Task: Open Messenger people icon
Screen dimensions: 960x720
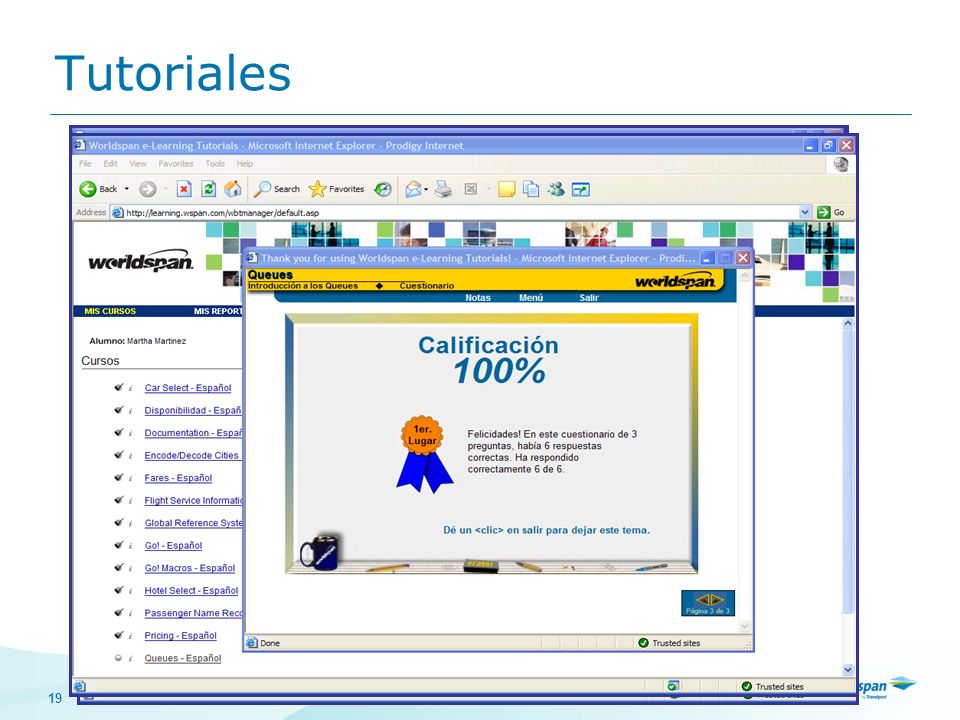Action: (x=556, y=189)
